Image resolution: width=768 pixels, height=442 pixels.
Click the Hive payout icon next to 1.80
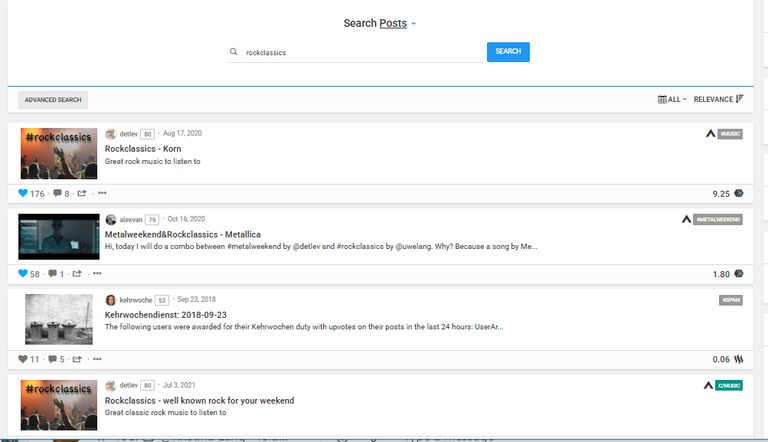(739, 273)
